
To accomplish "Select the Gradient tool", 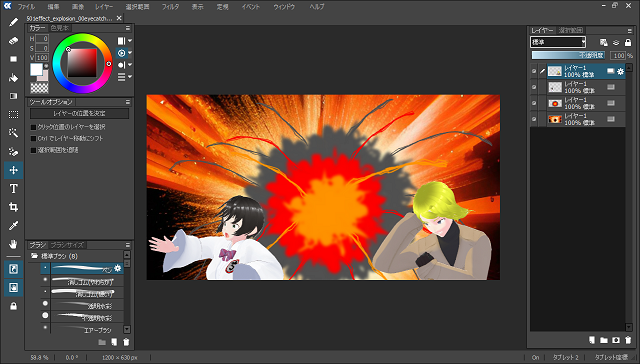I will [x=13, y=96].
